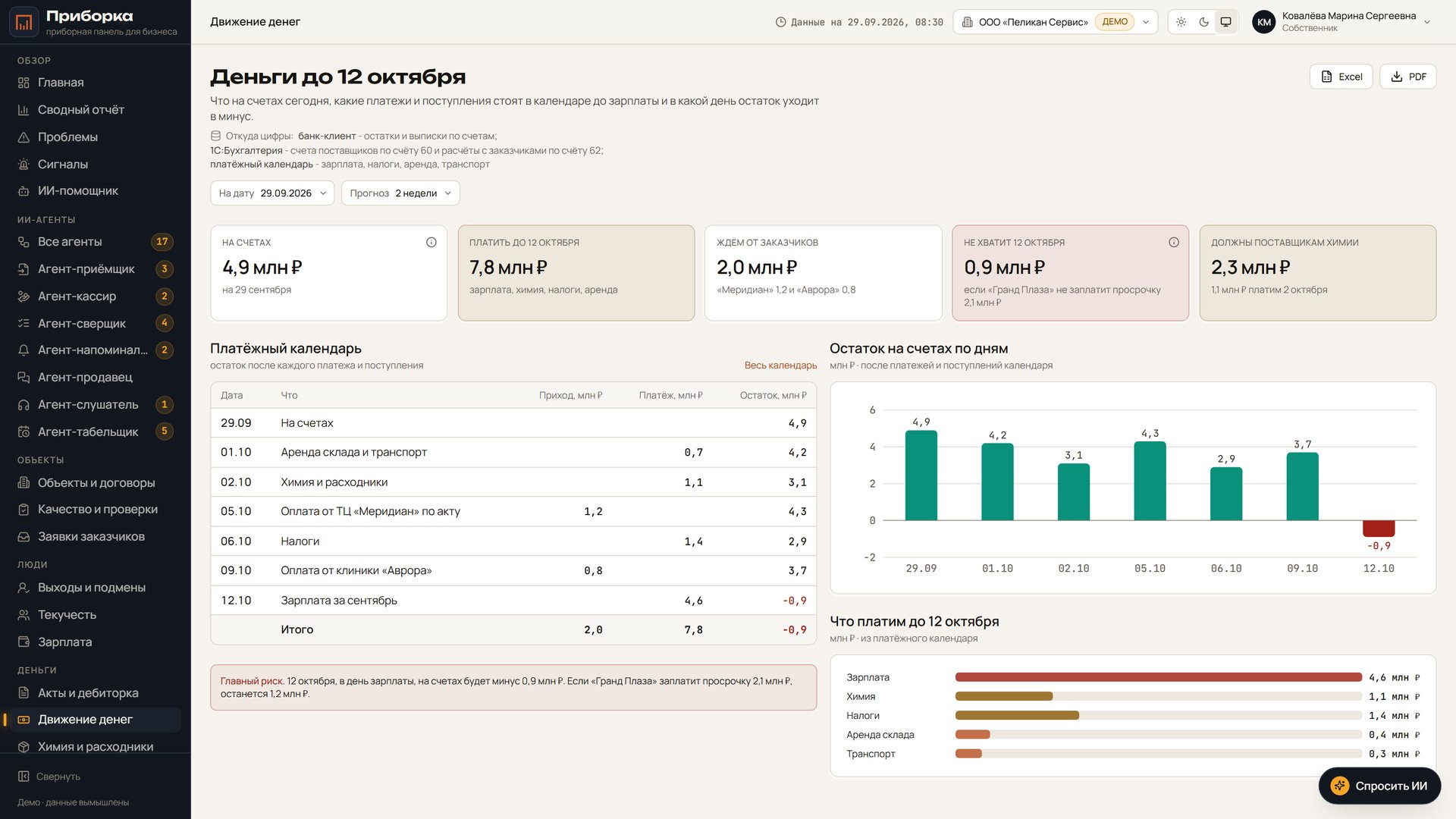Click the Свернуть collapse sidebar icon
Image resolution: width=1456 pixels, height=819 pixels.
24,777
